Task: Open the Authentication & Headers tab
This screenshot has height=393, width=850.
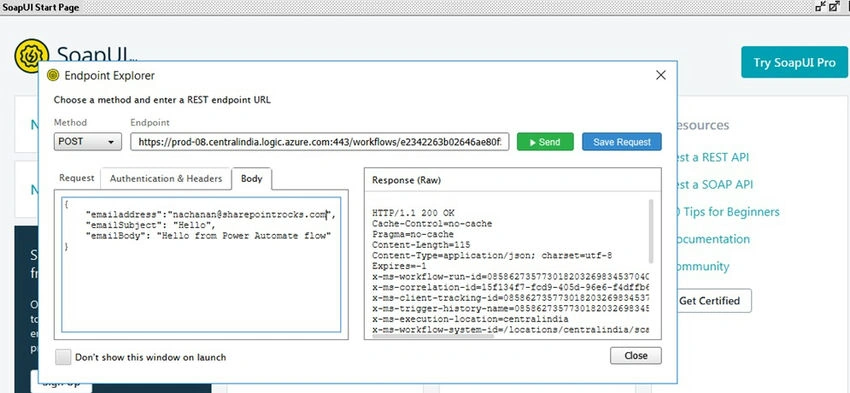Action: click(x=166, y=178)
